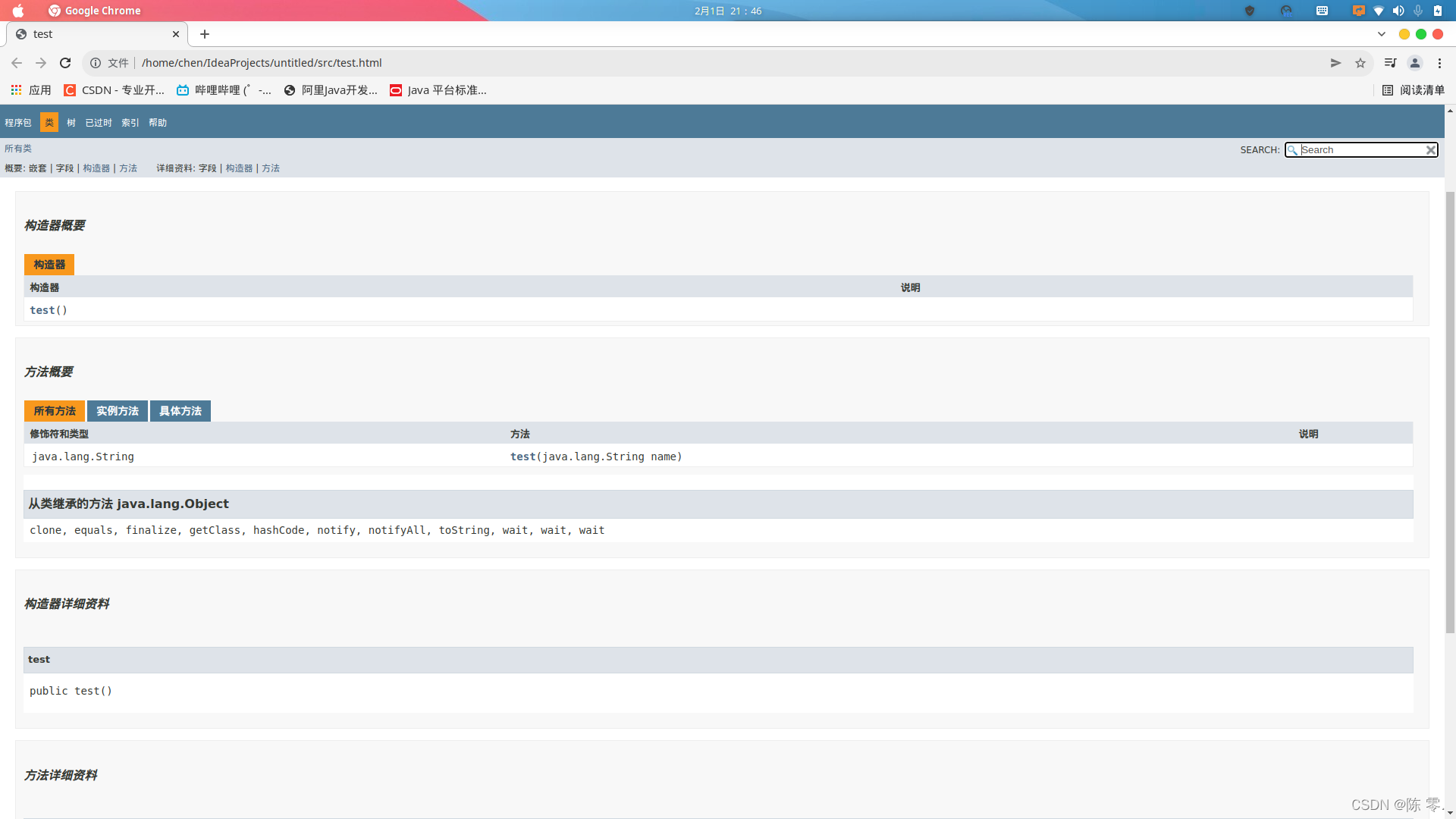This screenshot has height=819, width=1456.
Task: Expand the tab search chevron
Action: click(1382, 34)
